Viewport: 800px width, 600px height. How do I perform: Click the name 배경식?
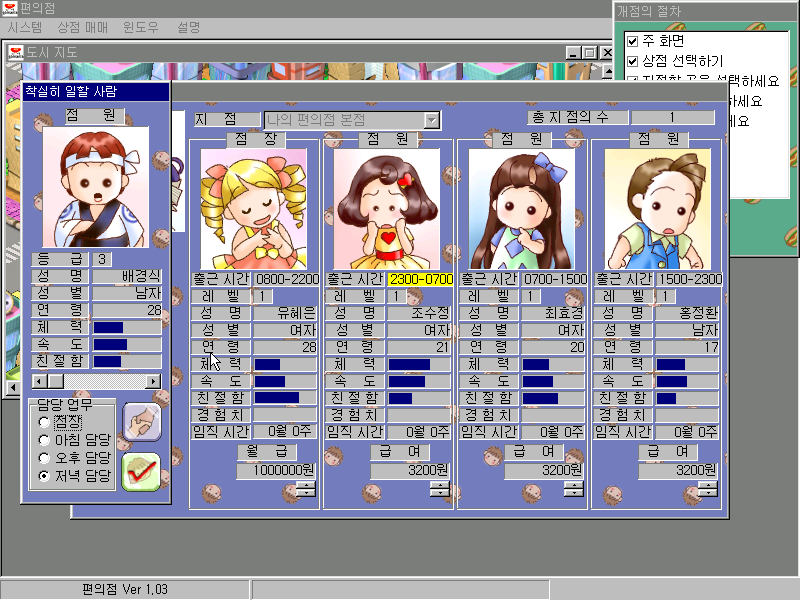click(x=141, y=276)
